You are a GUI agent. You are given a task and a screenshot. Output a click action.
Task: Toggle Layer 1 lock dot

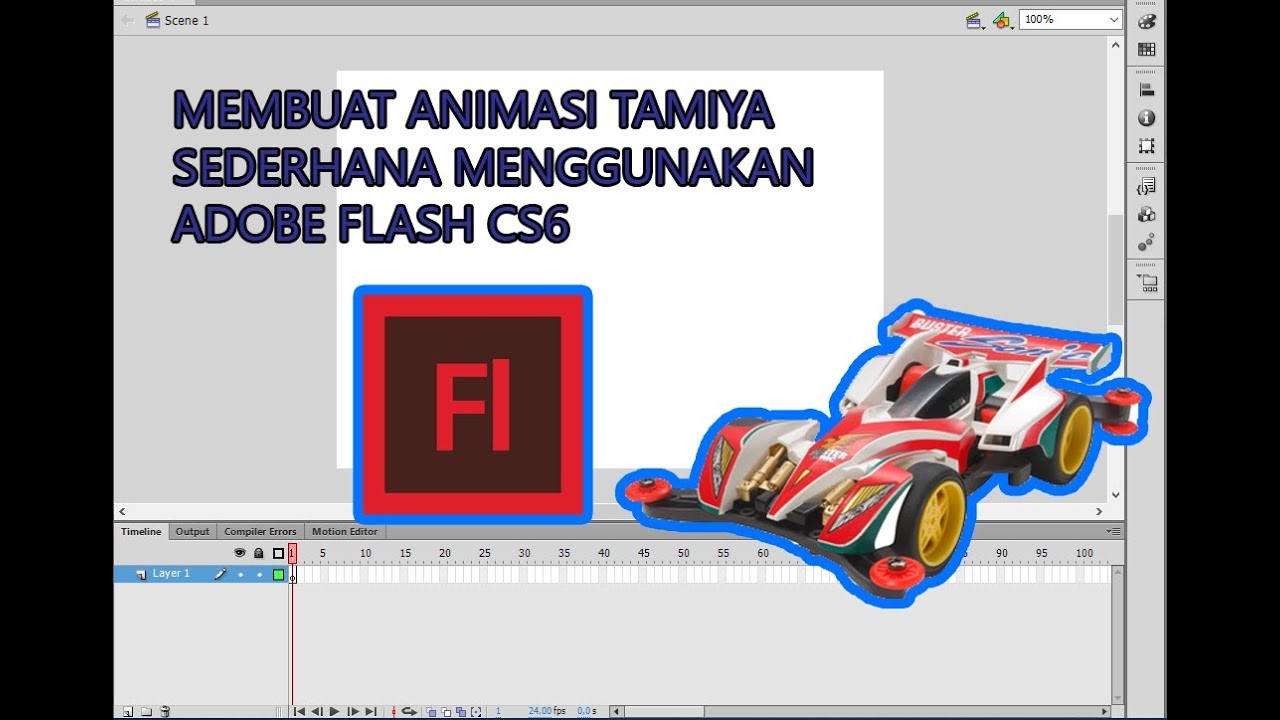259,575
